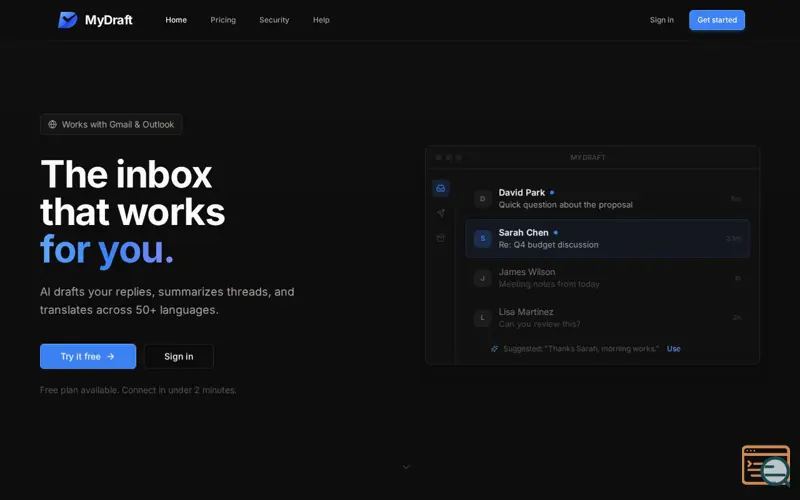Open James Wilson's meeting notes email
Image resolution: width=800 pixels, height=500 pixels.
coord(607,278)
